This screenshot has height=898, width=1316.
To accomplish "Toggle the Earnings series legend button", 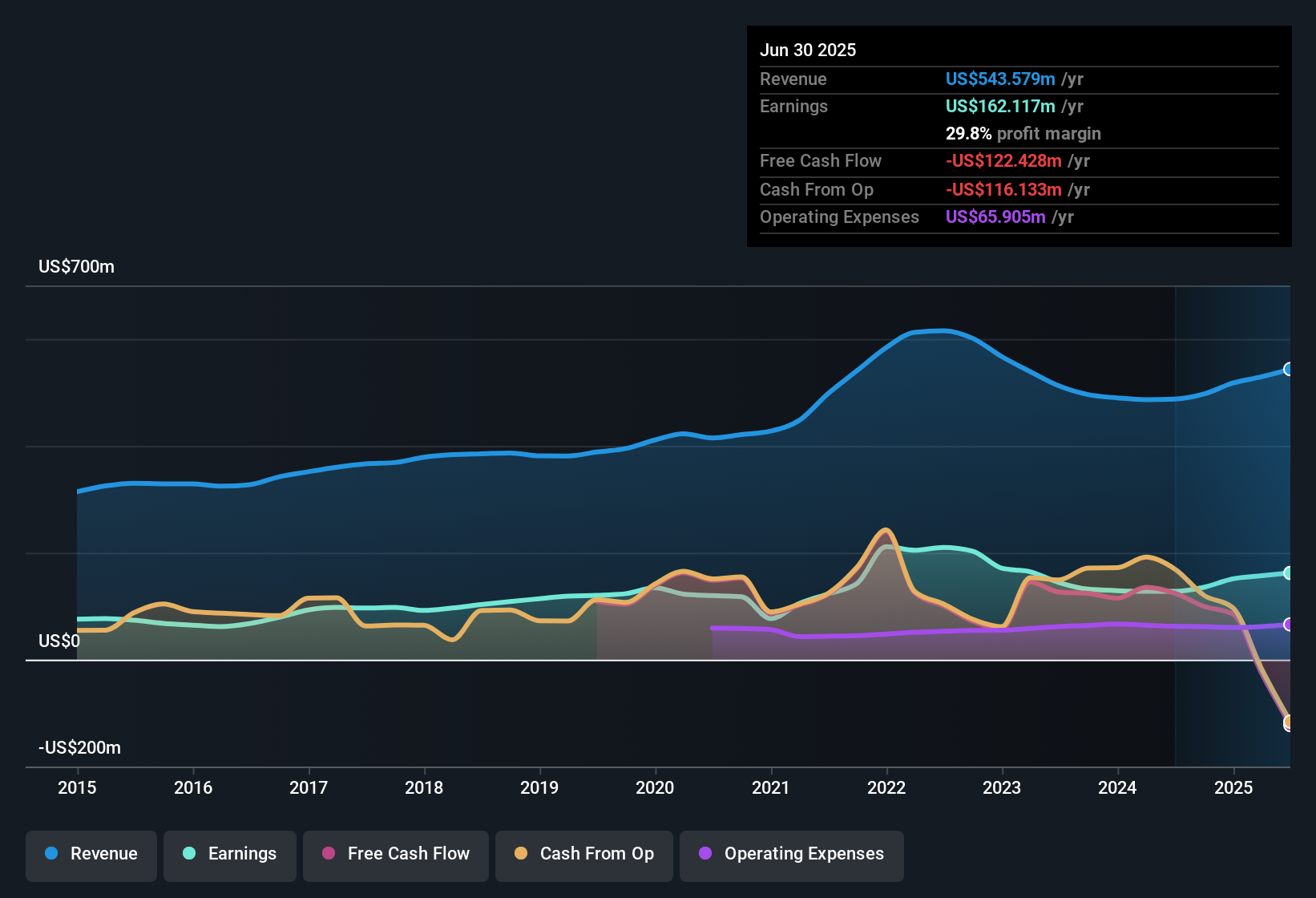I will pos(230,854).
